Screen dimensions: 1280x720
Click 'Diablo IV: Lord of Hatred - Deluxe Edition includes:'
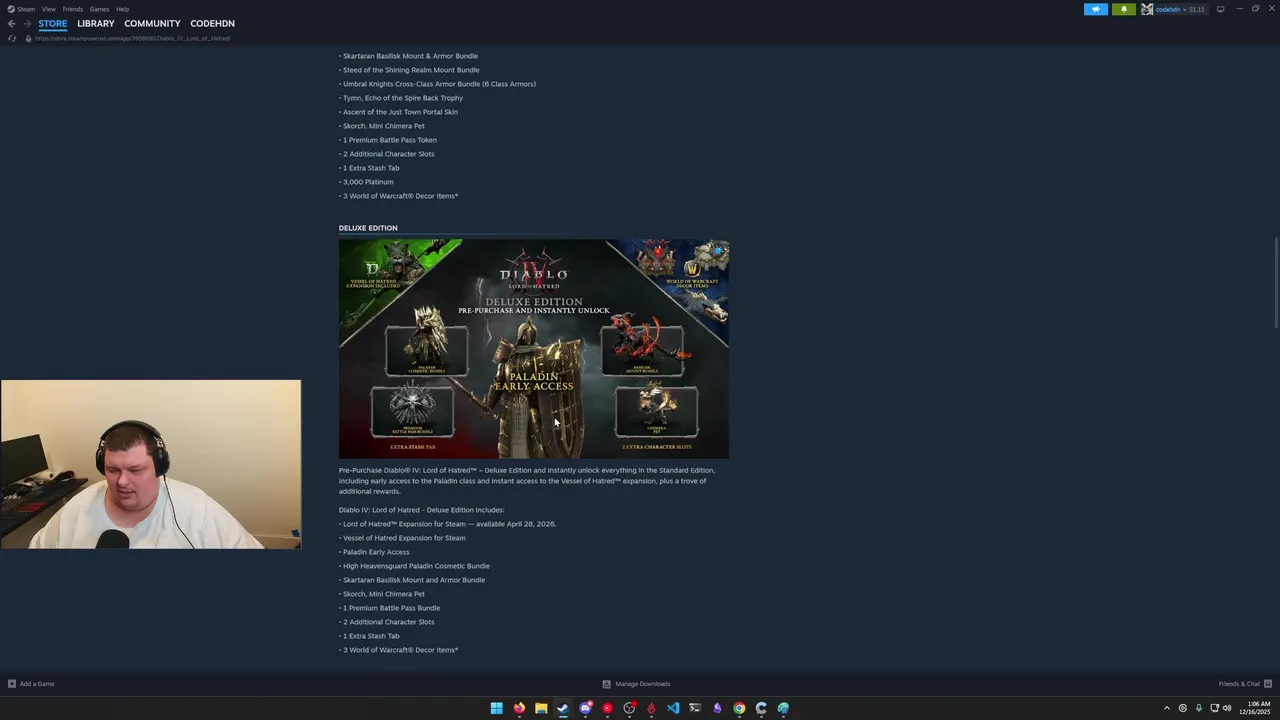pos(422,510)
